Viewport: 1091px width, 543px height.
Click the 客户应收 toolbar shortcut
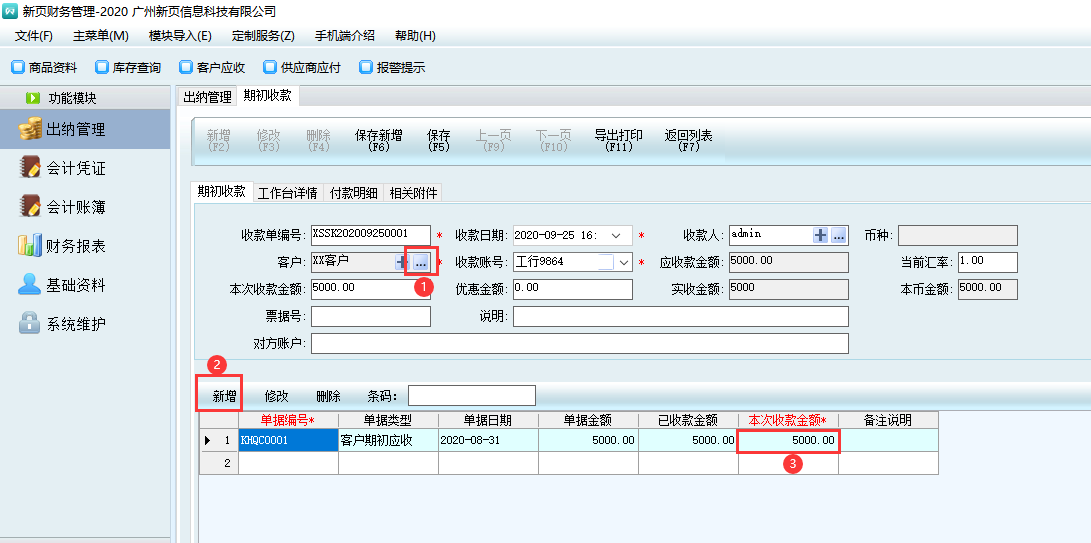click(x=212, y=68)
